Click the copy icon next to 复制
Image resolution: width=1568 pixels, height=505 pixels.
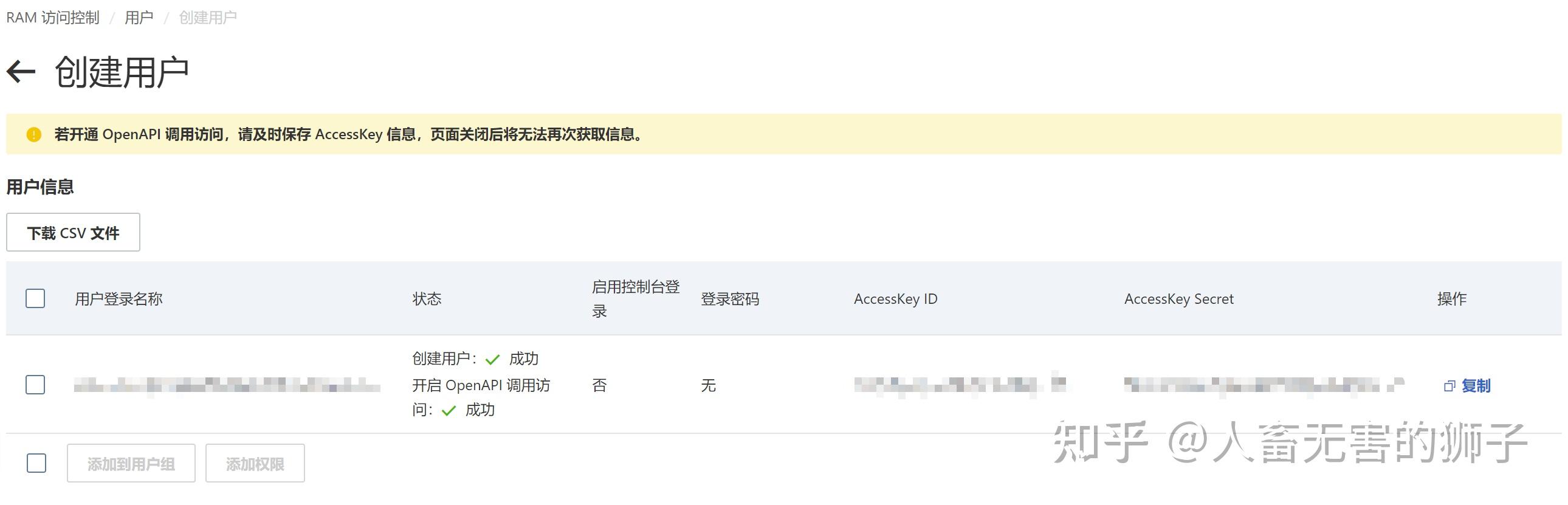click(1449, 386)
